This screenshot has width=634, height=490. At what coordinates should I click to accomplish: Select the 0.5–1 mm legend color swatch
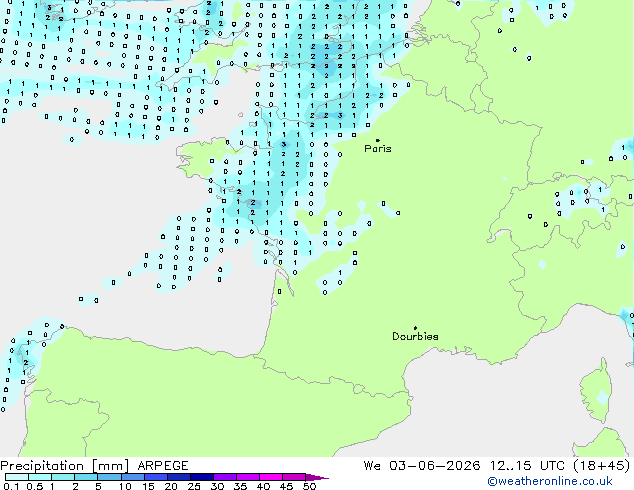(x=40, y=477)
